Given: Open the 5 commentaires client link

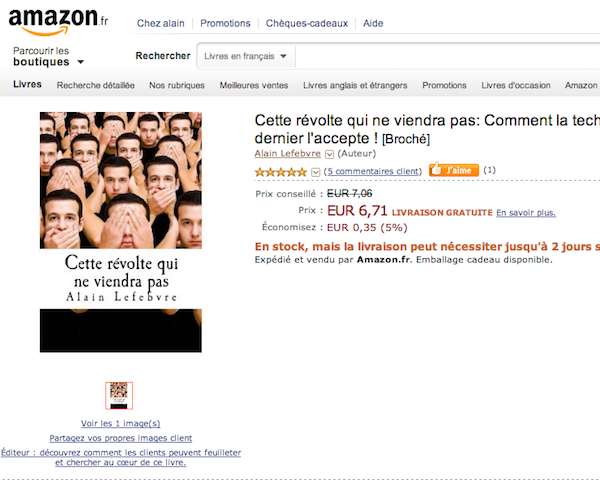Looking at the screenshot, I should [x=373, y=171].
